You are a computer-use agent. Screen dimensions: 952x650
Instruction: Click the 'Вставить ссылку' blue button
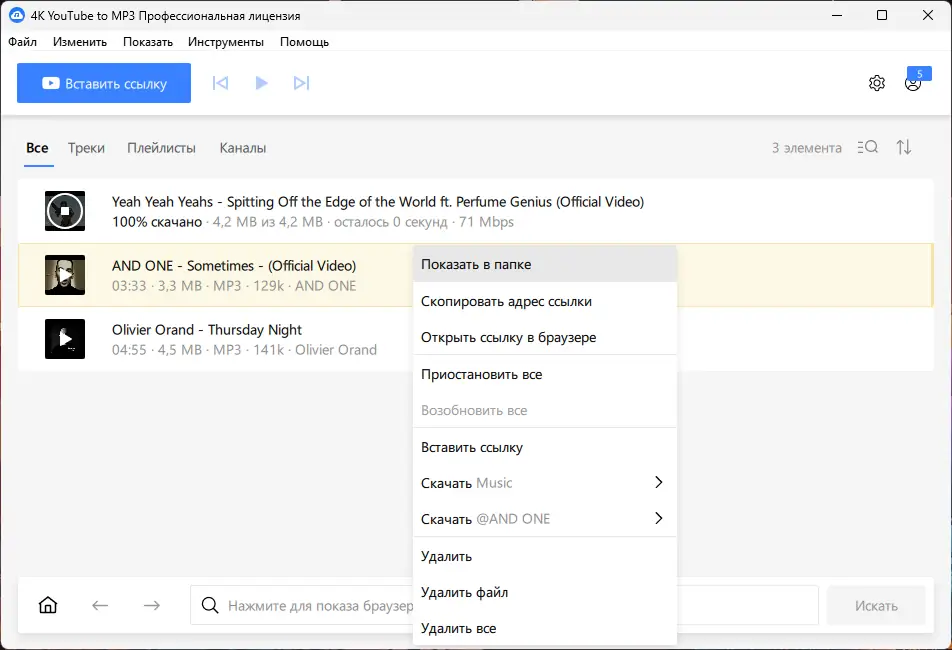[x=104, y=84]
